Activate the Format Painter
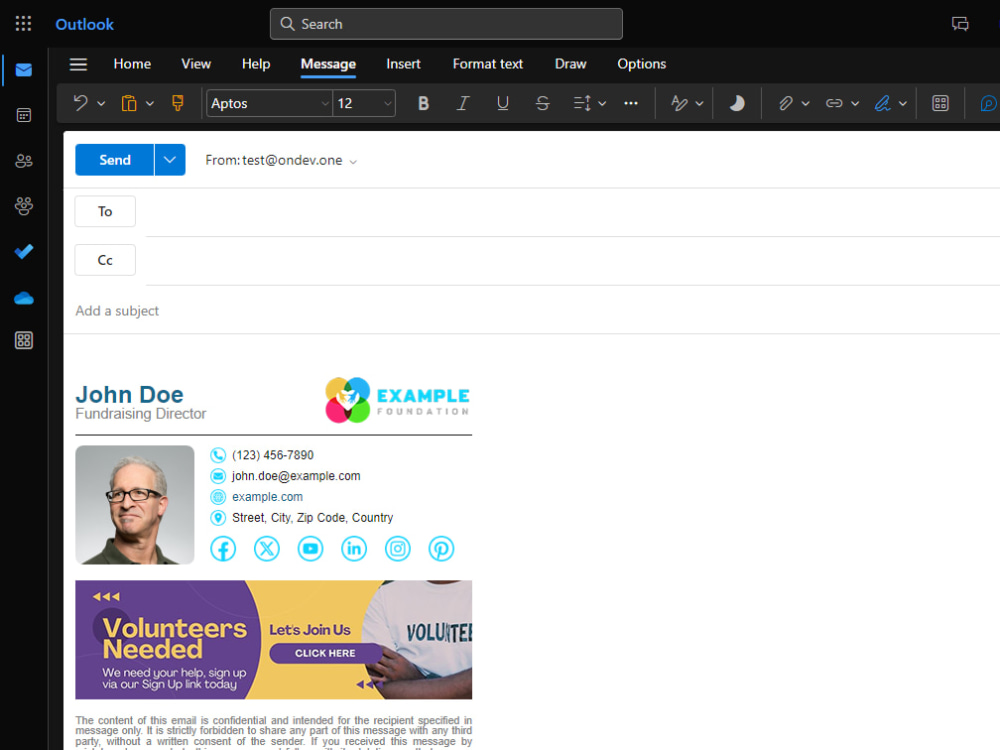1000x750 pixels. pyautogui.click(x=177, y=103)
